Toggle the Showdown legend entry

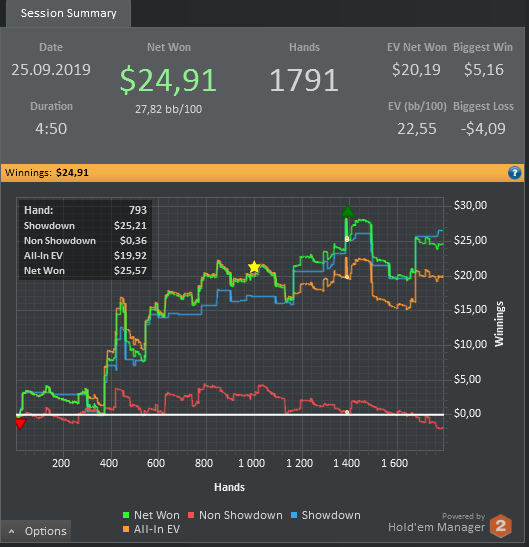pos(326,515)
